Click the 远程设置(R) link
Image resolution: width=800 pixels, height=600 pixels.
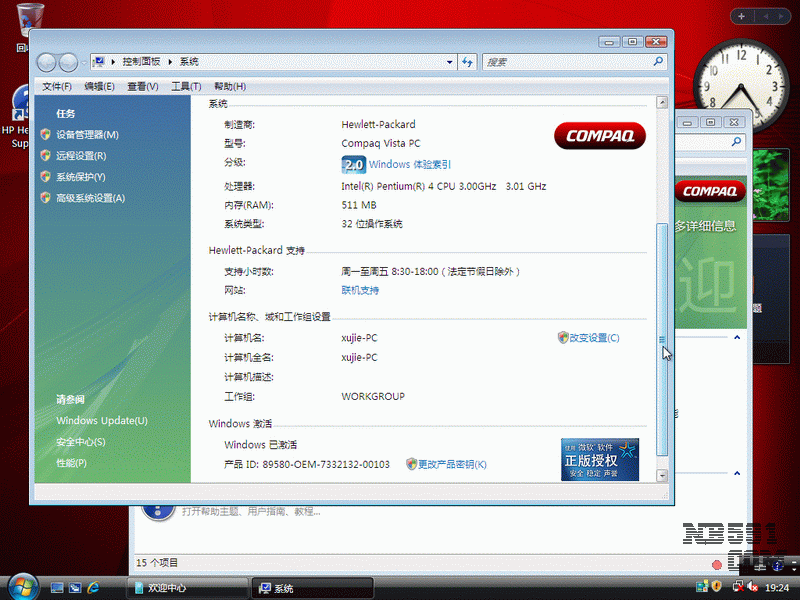pyautogui.click(x=81, y=156)
